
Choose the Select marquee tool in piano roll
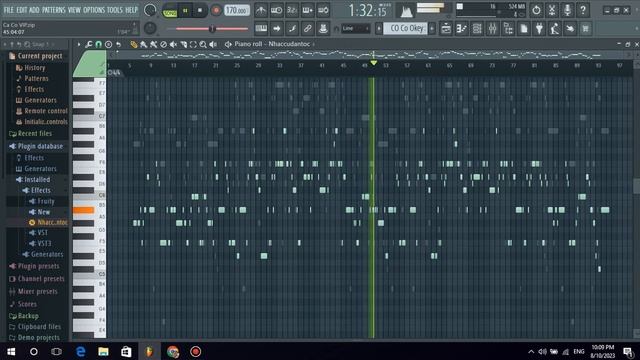point(193,44)
